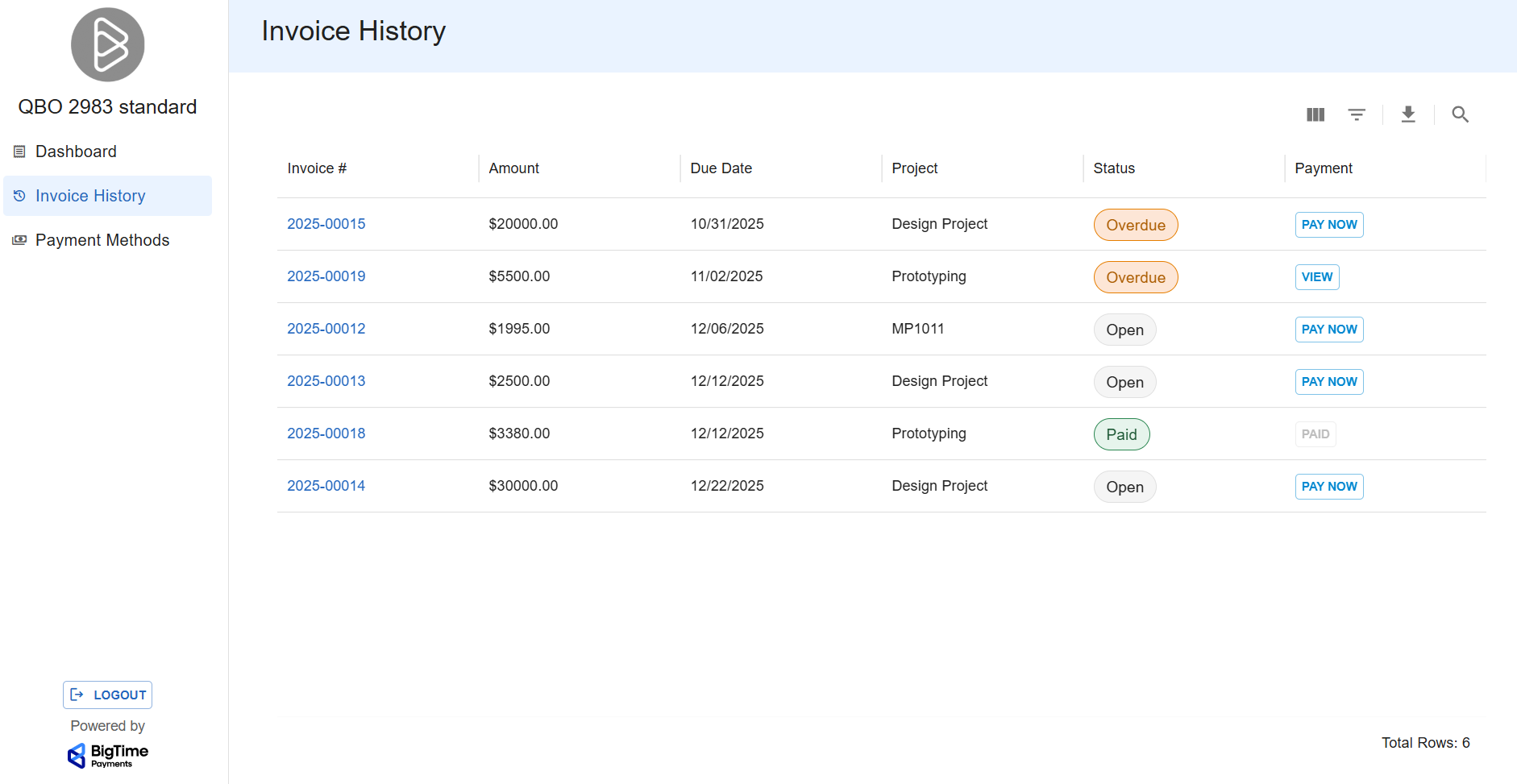Pay now for the MP1011 invoice

1328,330
